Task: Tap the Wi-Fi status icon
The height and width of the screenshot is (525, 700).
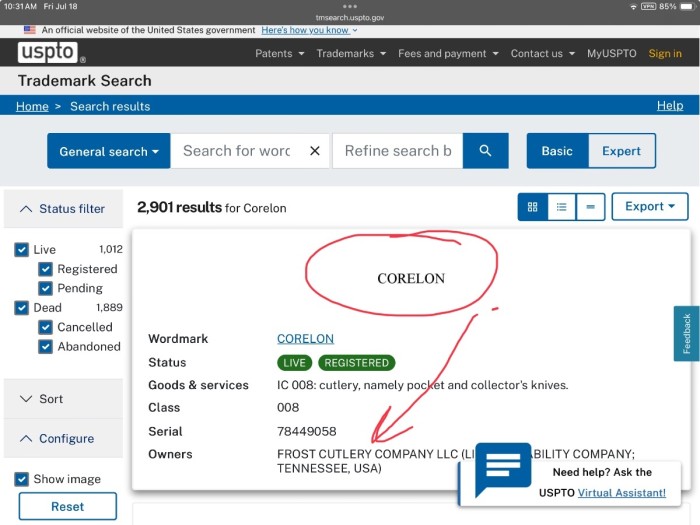Action: pos(633,7)
